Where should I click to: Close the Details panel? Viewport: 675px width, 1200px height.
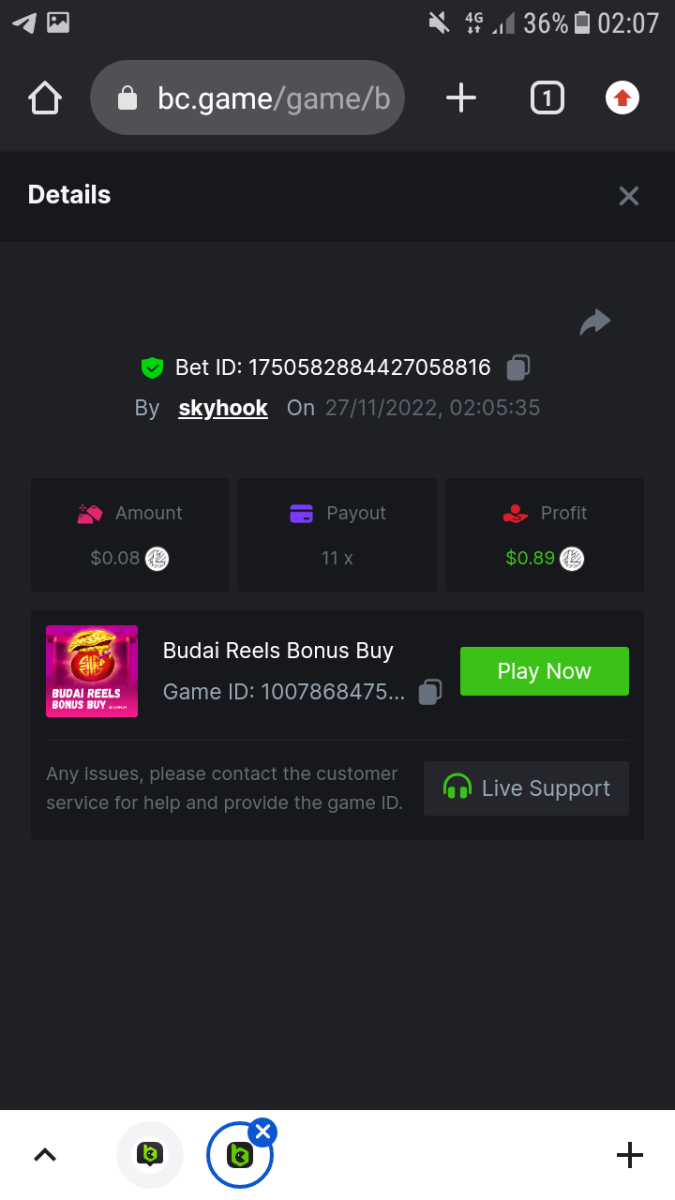(x=628, y=196)
